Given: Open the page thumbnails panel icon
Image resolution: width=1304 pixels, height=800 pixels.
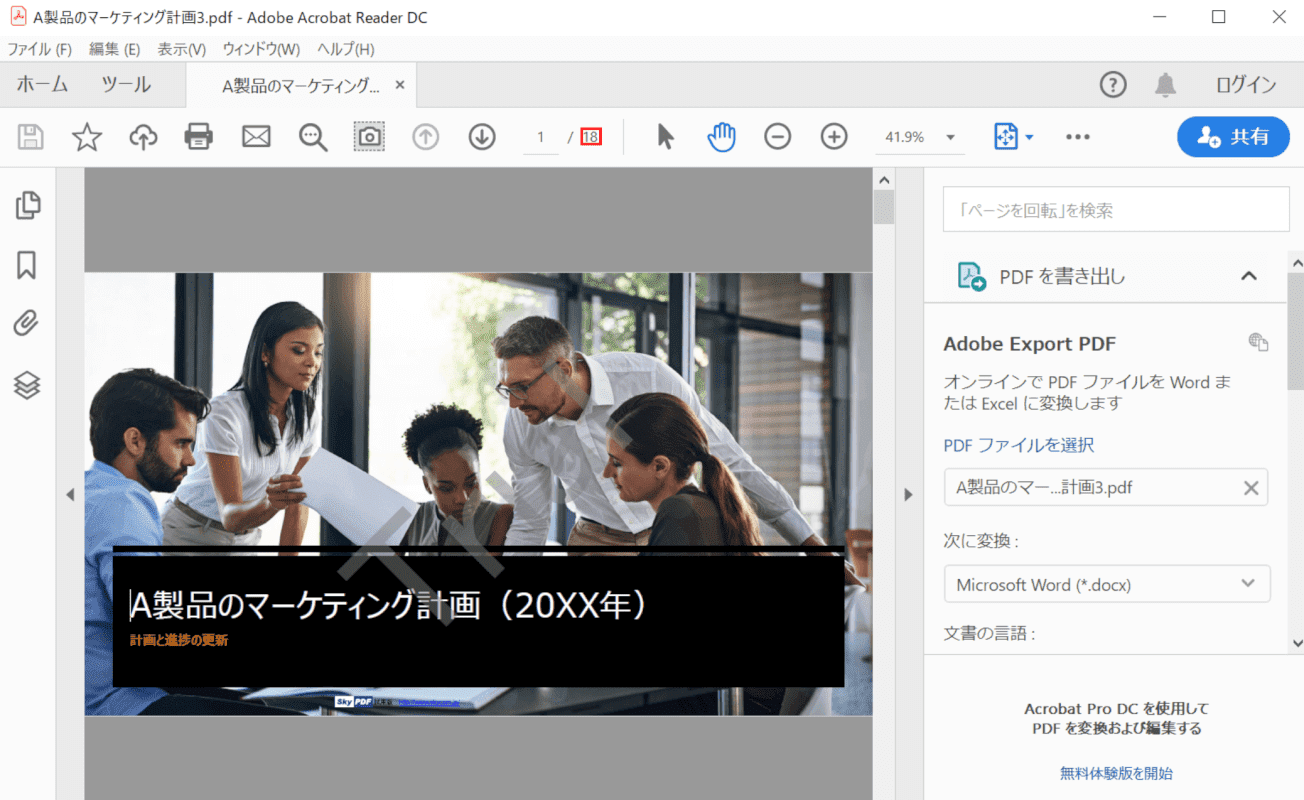Looking at the screenshot, I should (x=27, y=205).
